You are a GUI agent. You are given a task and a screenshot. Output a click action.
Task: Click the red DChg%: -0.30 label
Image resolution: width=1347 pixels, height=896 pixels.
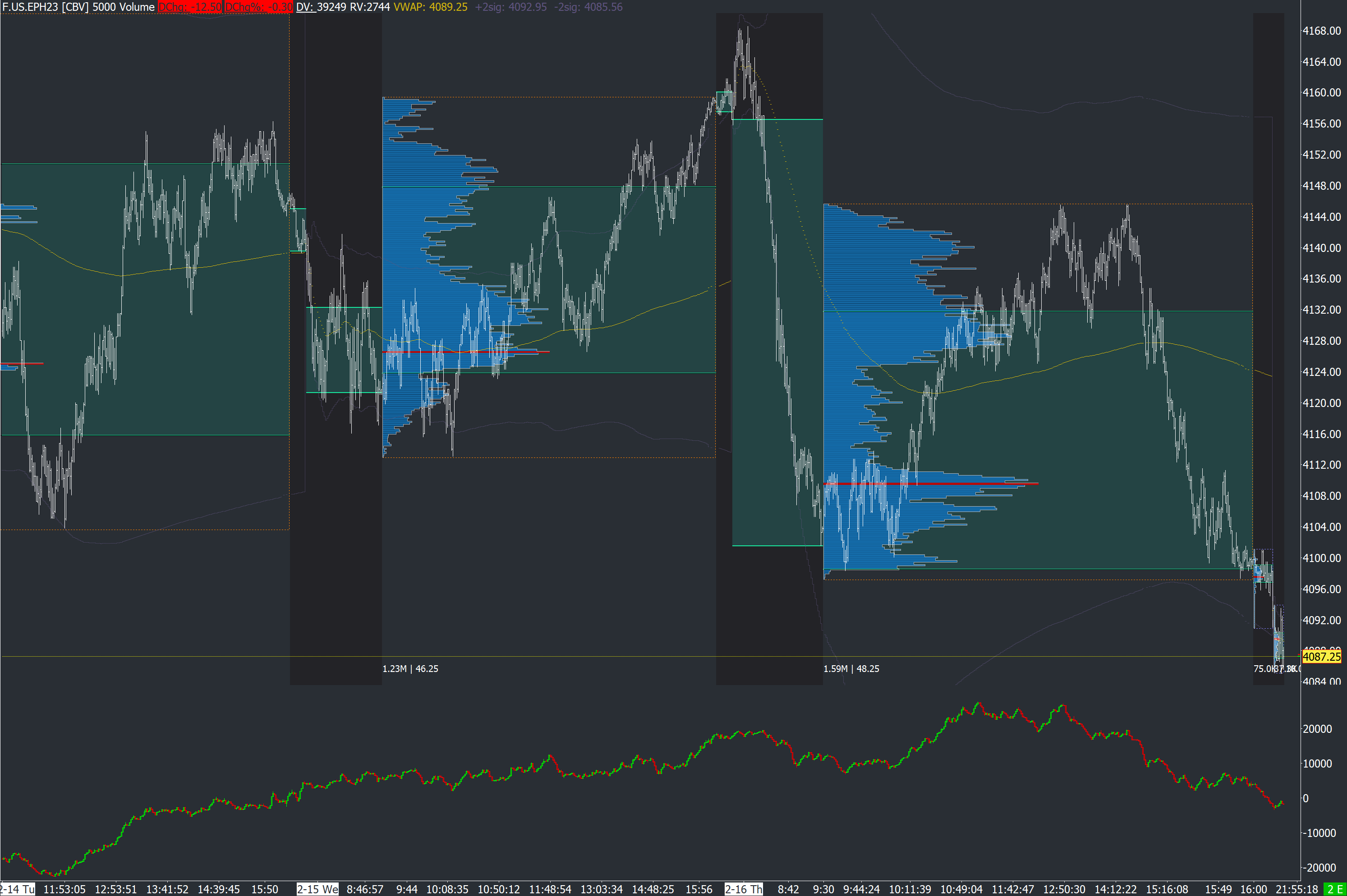[258, 7]
